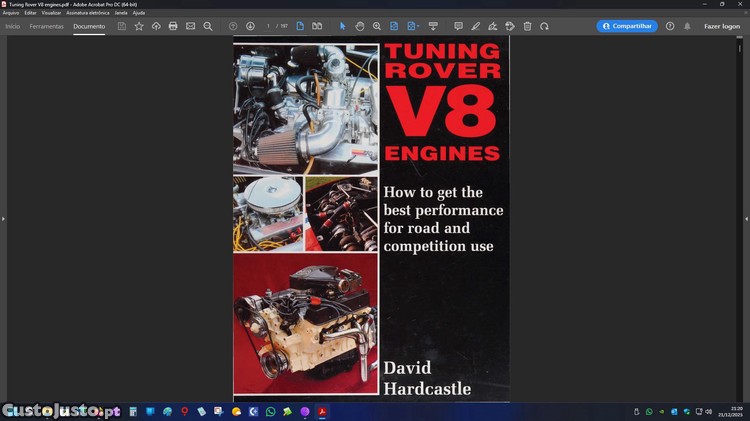
Task: Toggle two-page view mode
Action: (x=317, y=26)
